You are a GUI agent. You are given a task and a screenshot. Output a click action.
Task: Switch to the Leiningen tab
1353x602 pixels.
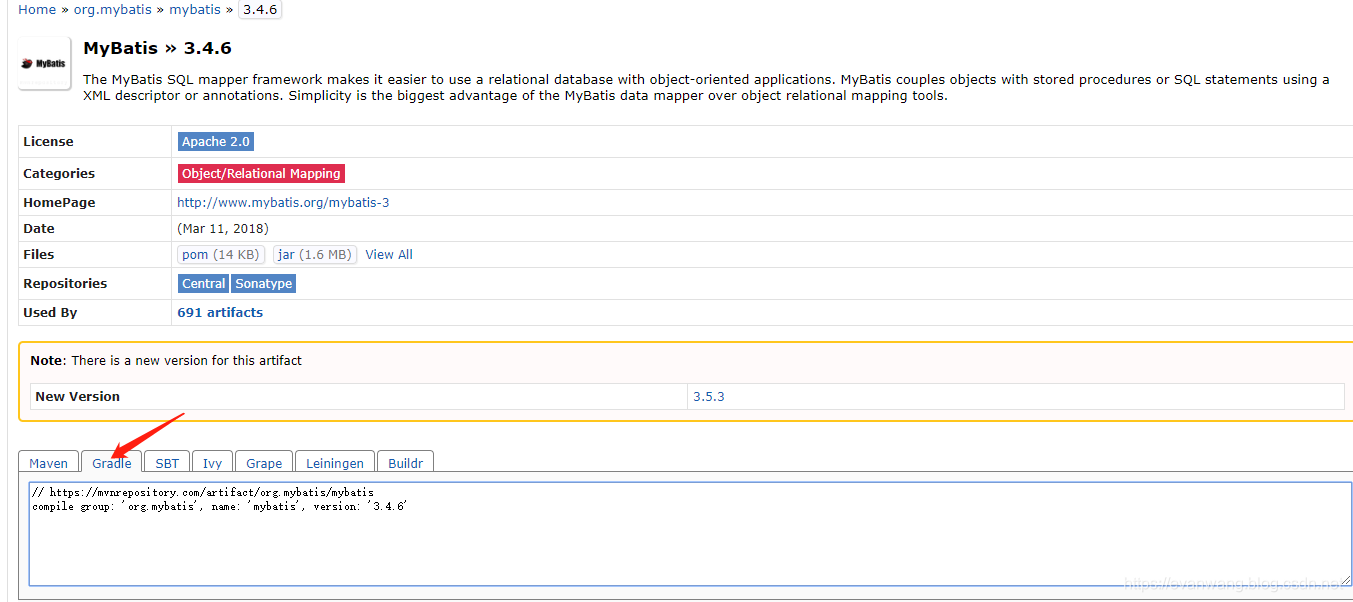(x=336, y=463)
